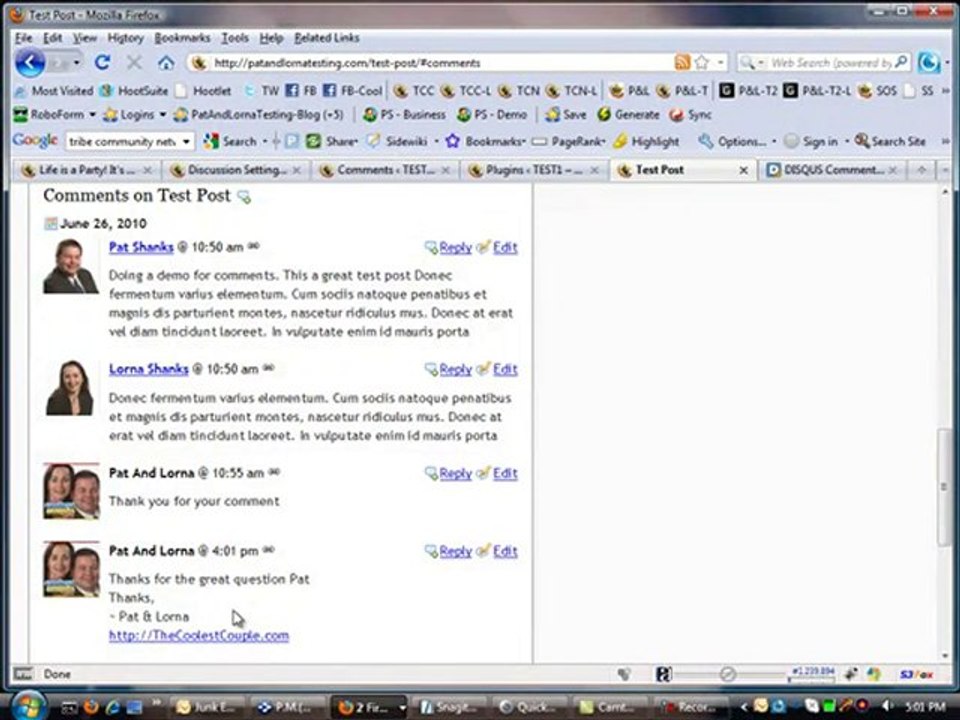Click the volume icon in system tray
The width and height of the screenshot is (960, 720).
[x=888, y=707]
